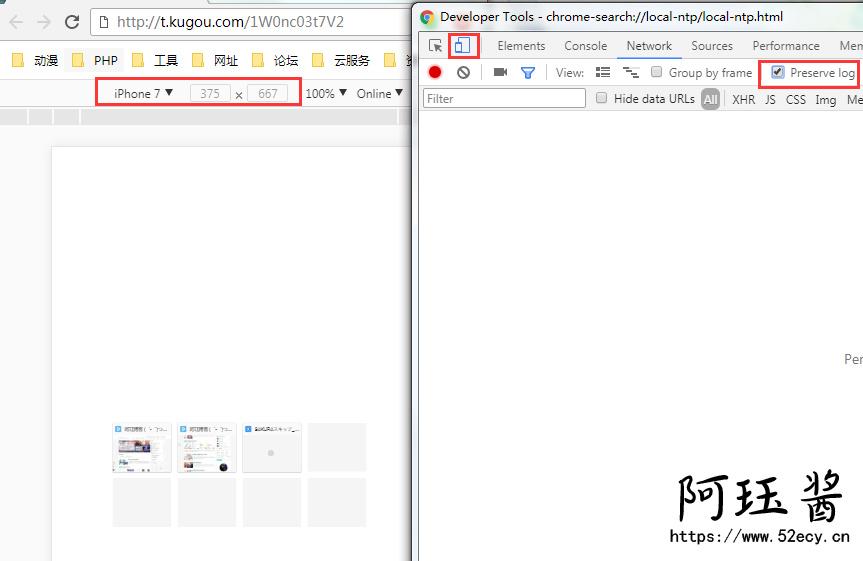Open the 100% zoom dropdown
Screen dimensions: 863x561
click(326, 93)
